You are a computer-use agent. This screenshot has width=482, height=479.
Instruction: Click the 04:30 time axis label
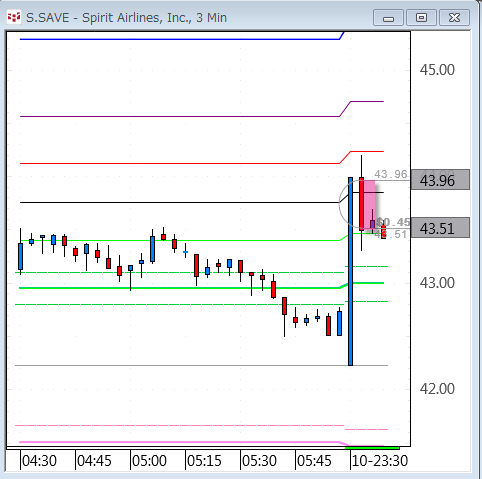pos(39,461)
